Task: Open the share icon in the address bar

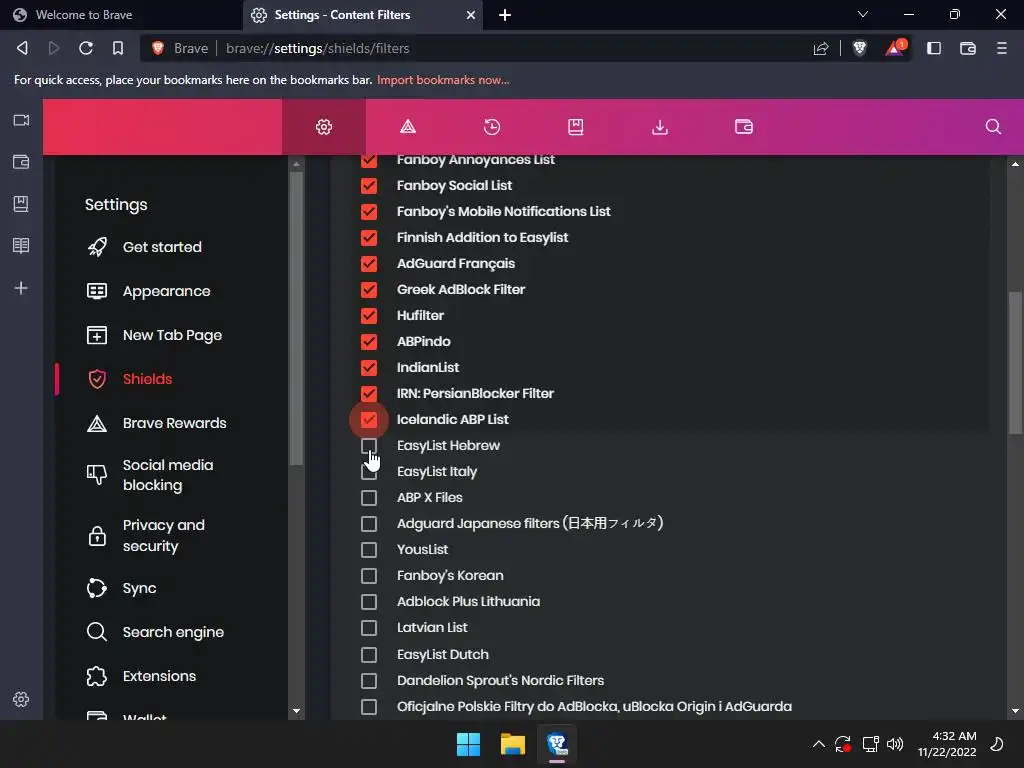Action: coord(821,48)
